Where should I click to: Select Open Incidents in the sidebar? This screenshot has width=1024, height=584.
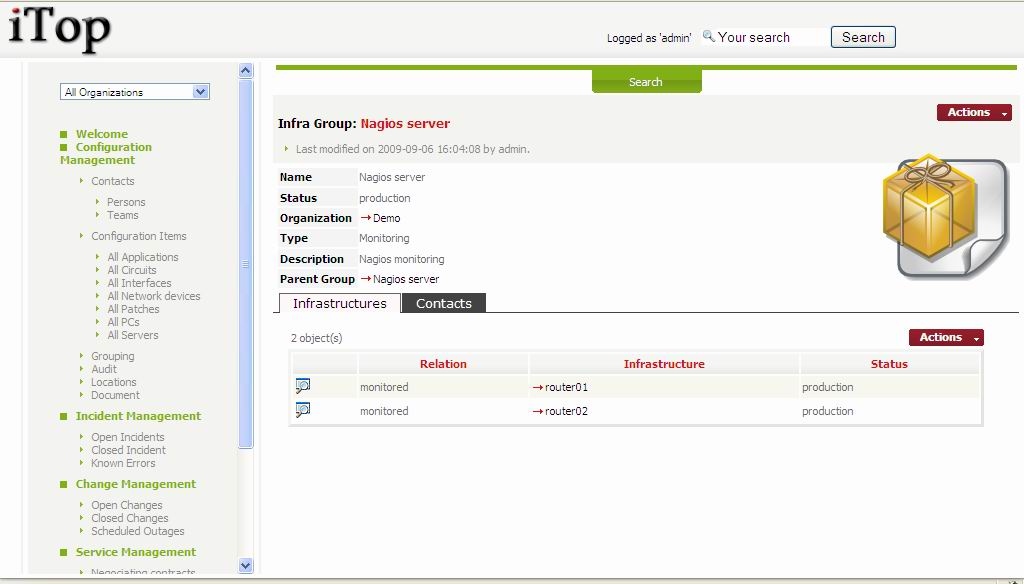128,437
